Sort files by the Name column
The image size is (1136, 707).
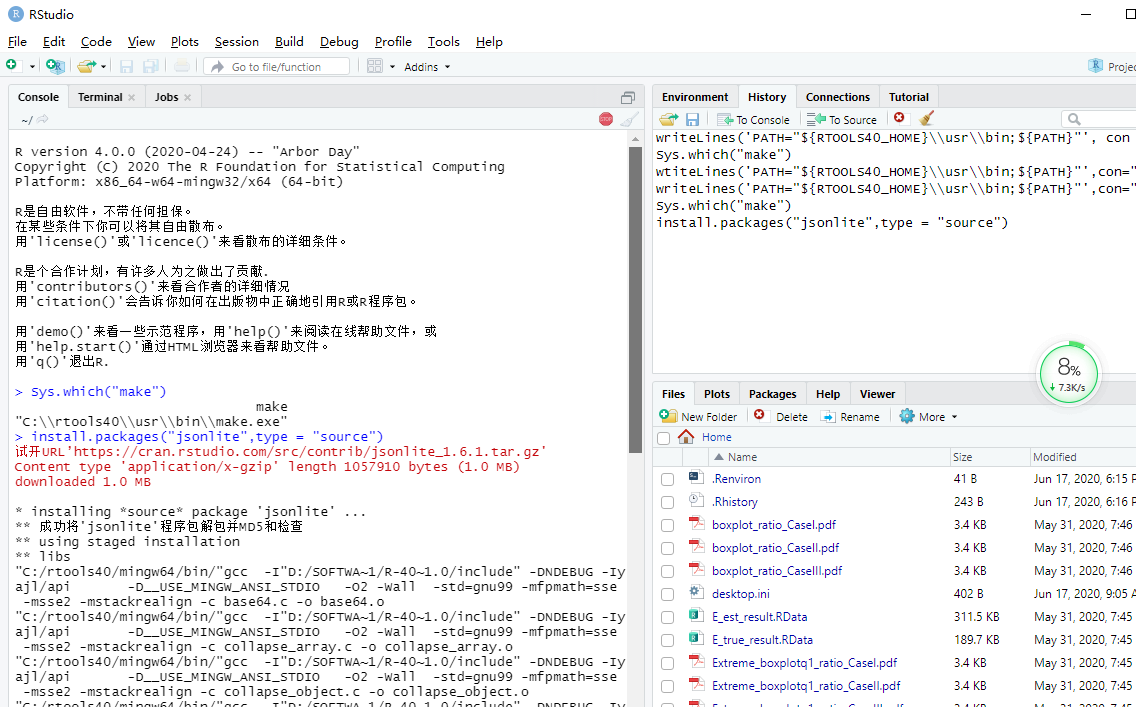tap(743, 457)
